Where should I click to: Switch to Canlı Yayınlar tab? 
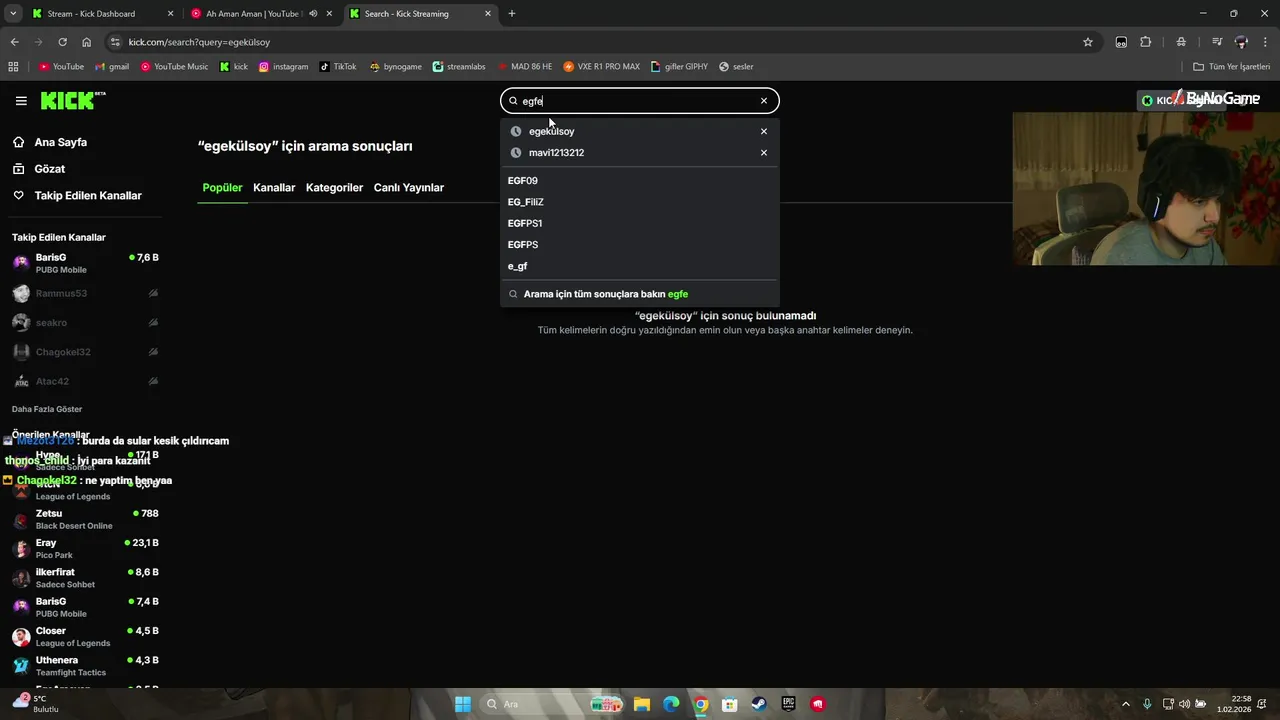tap(409, 188)
